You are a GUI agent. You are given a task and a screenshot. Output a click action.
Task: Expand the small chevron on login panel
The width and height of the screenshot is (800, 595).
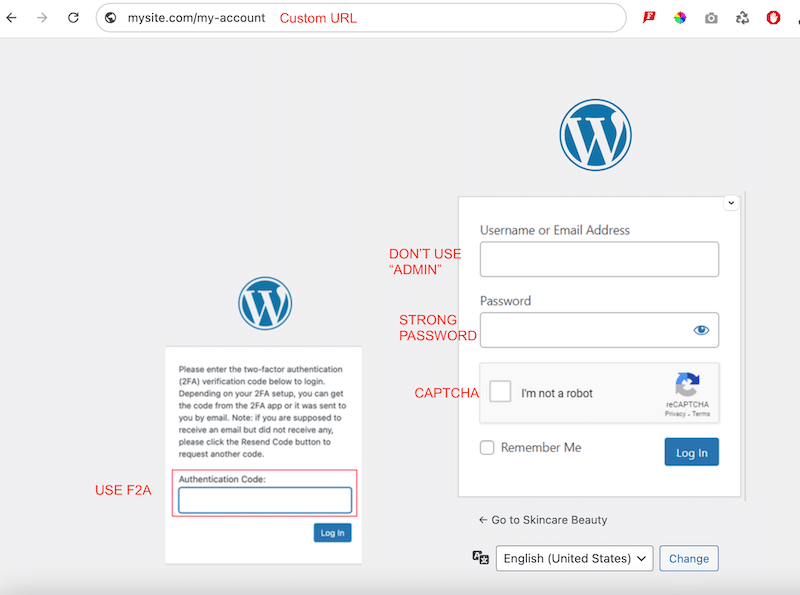click(x=731, y=202)
